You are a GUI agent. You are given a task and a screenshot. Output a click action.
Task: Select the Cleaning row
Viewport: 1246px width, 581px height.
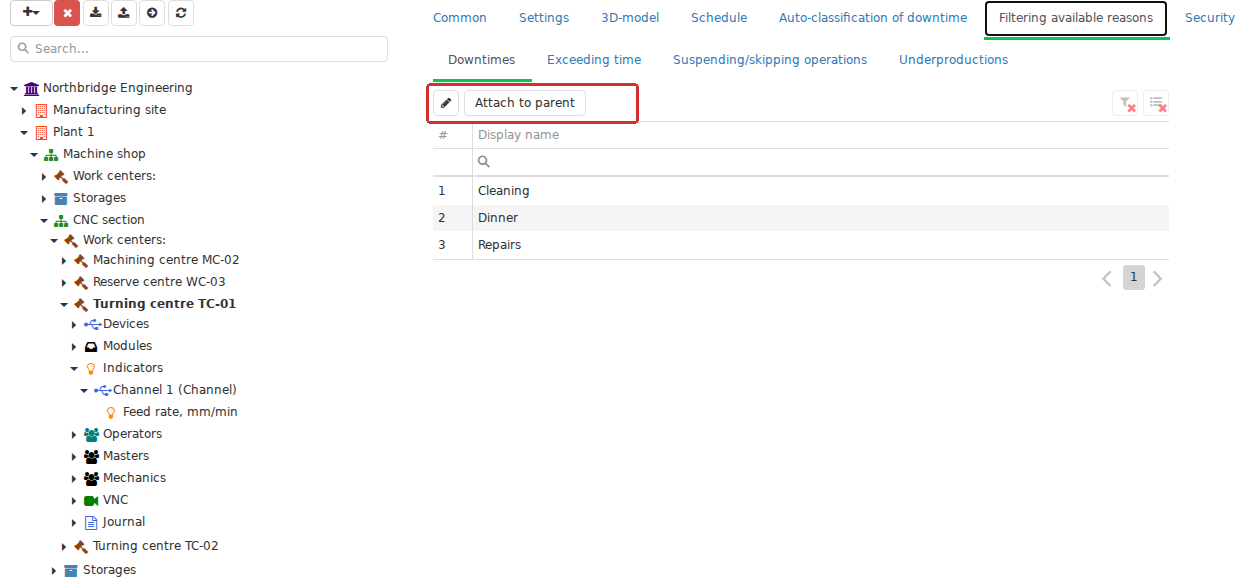(801, 191)
